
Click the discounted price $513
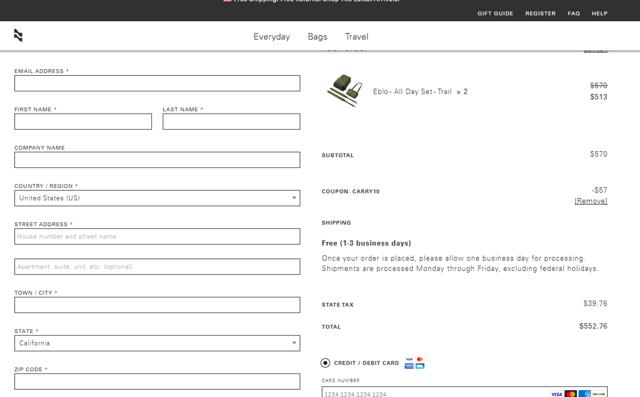pyautogui.click(x=598, y=97)
